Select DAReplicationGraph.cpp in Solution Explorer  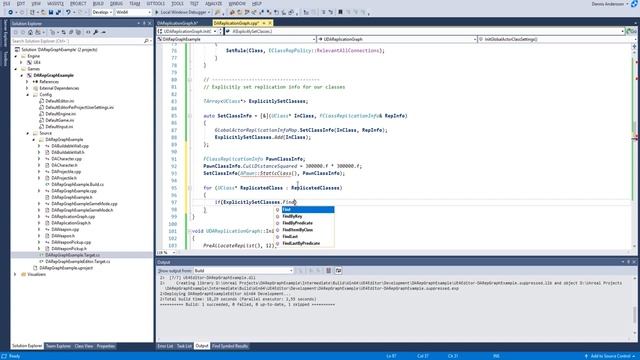pyautogui.click(x=73, y=217)
